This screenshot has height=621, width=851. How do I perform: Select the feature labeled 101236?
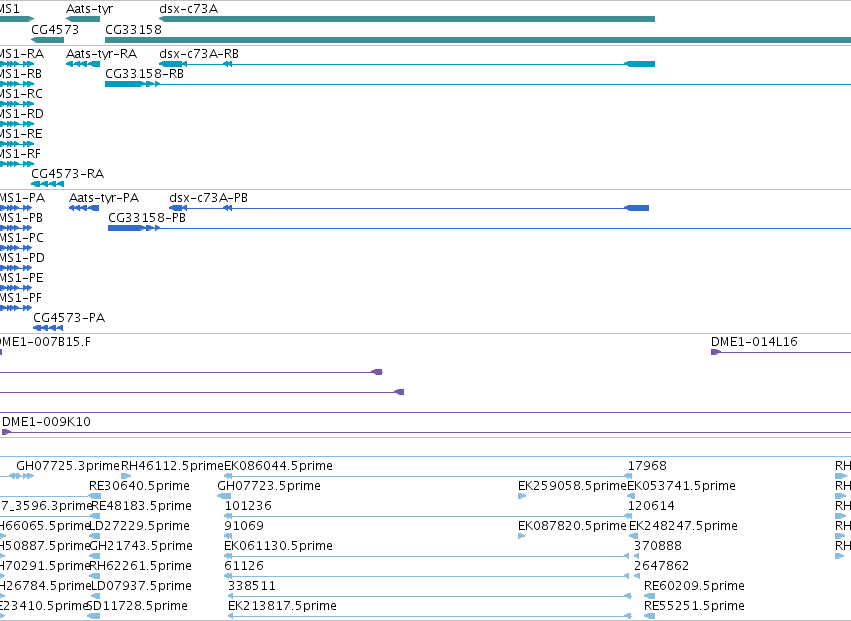[248, 506]
